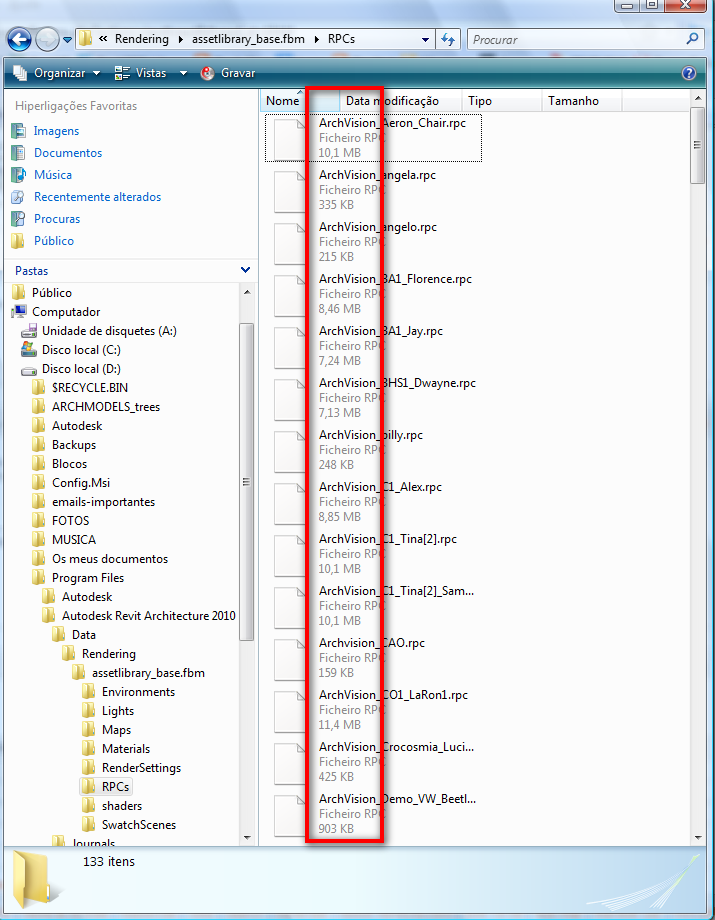Open address bar history dropdown arrow
The width and height of the screenshot is (715, 920).
pyautogui.click(x=425, y=40)
